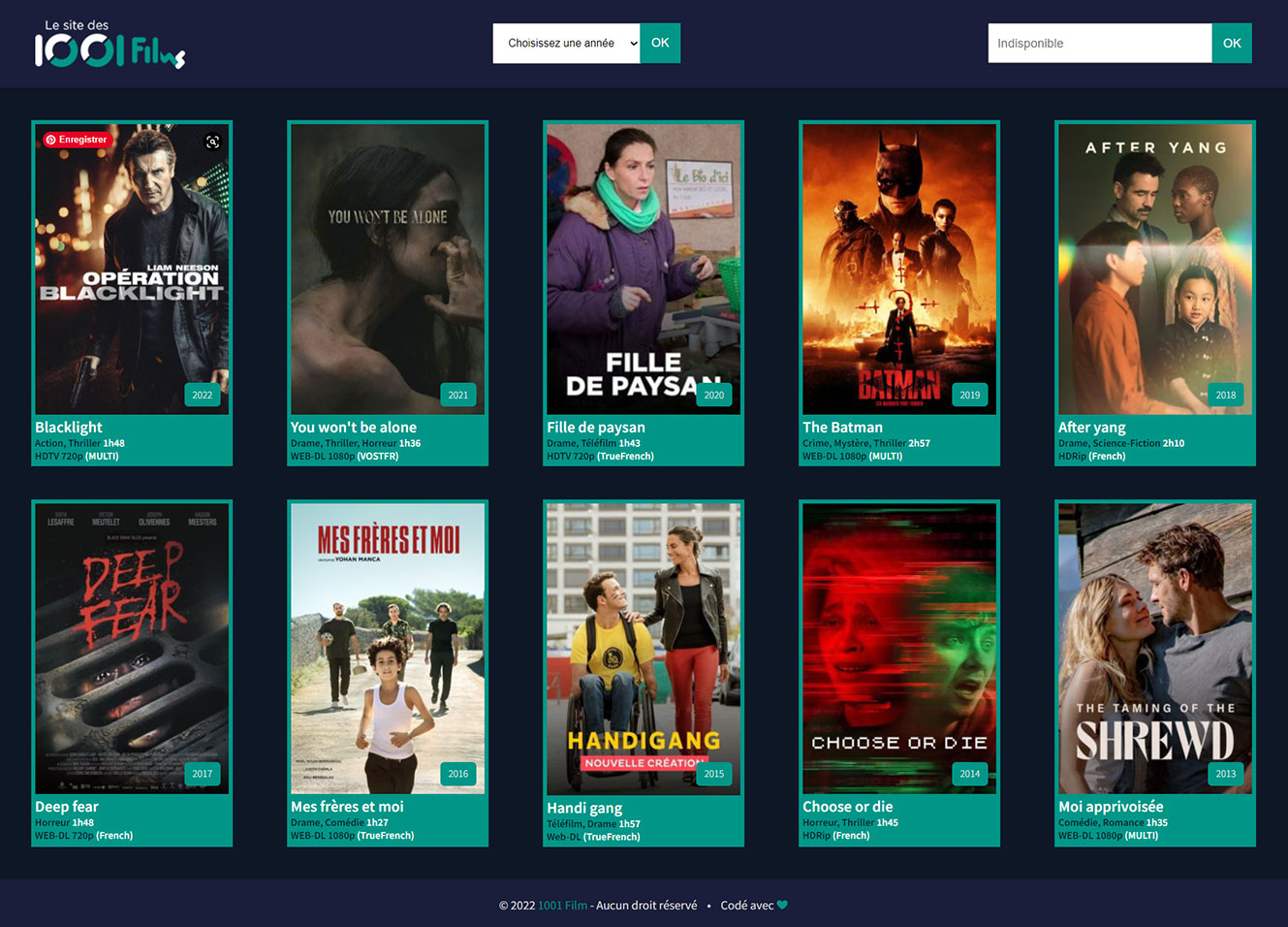
Task: Click 'Action, Thriller 1h48' under Blacklight
Action: click(x=79, y=443)
